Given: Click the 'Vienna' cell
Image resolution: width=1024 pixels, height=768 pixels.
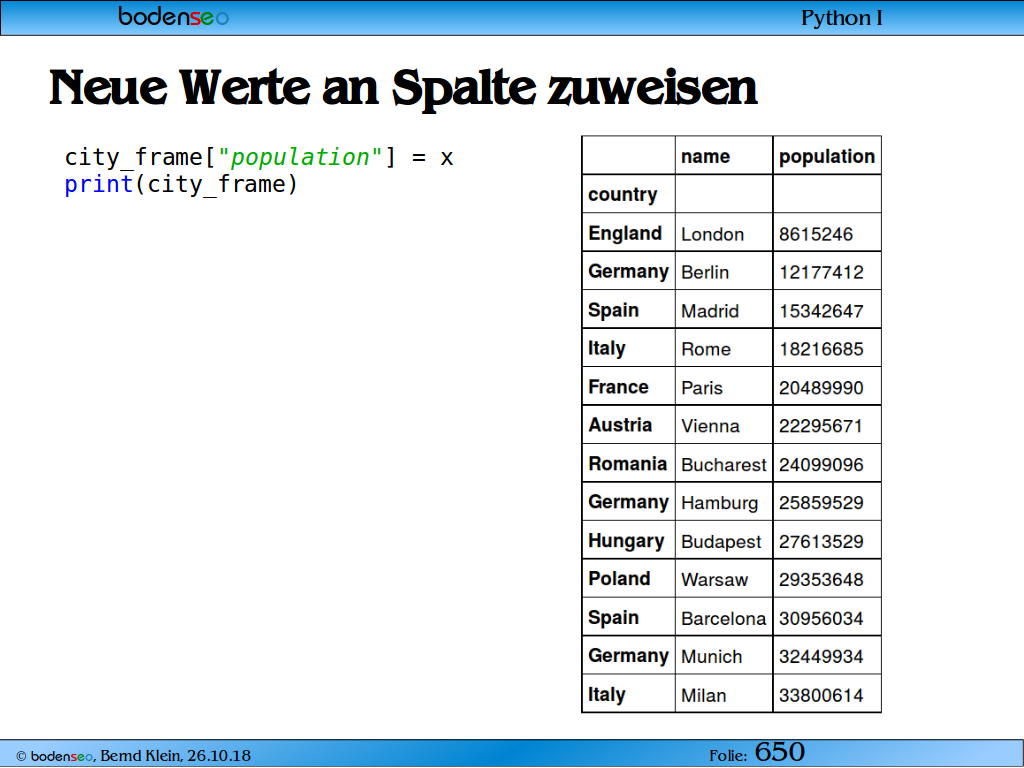Looking at the screenshot, I should (x=710, y=426).
